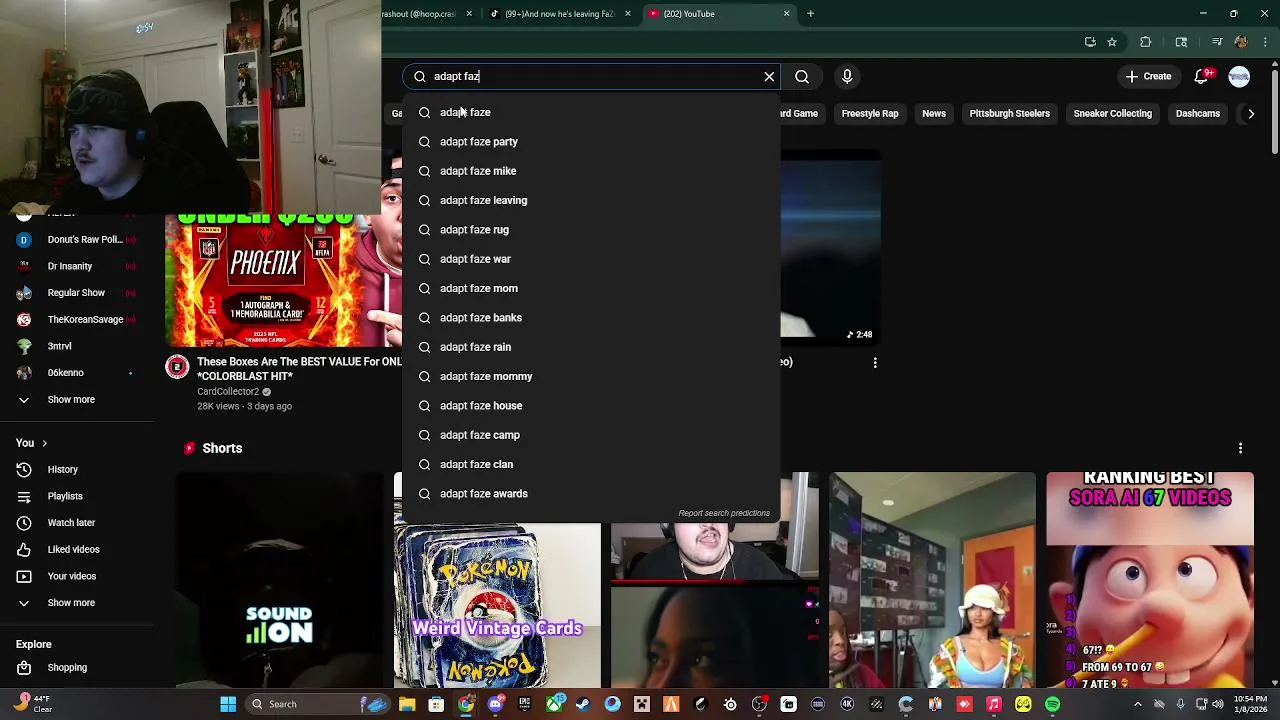Screen dimensions: 1280x720
Task: Select the "Pittsburgh Steelers" chip
Action: pyautogui.click(x=1009, y=114)
